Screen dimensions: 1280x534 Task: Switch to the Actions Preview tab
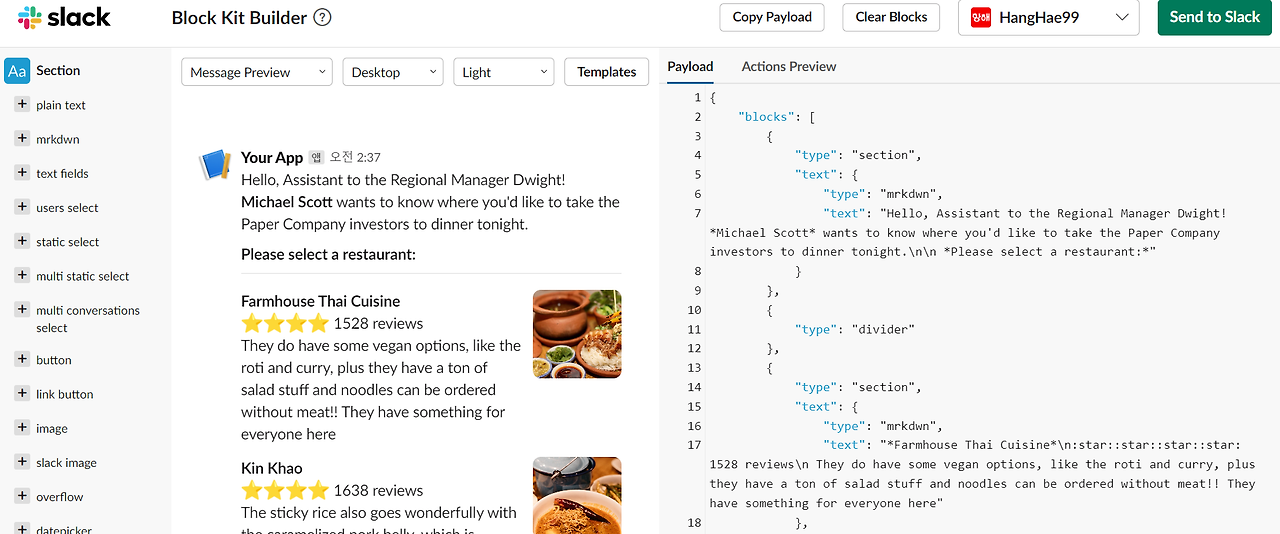click(789, 66)
